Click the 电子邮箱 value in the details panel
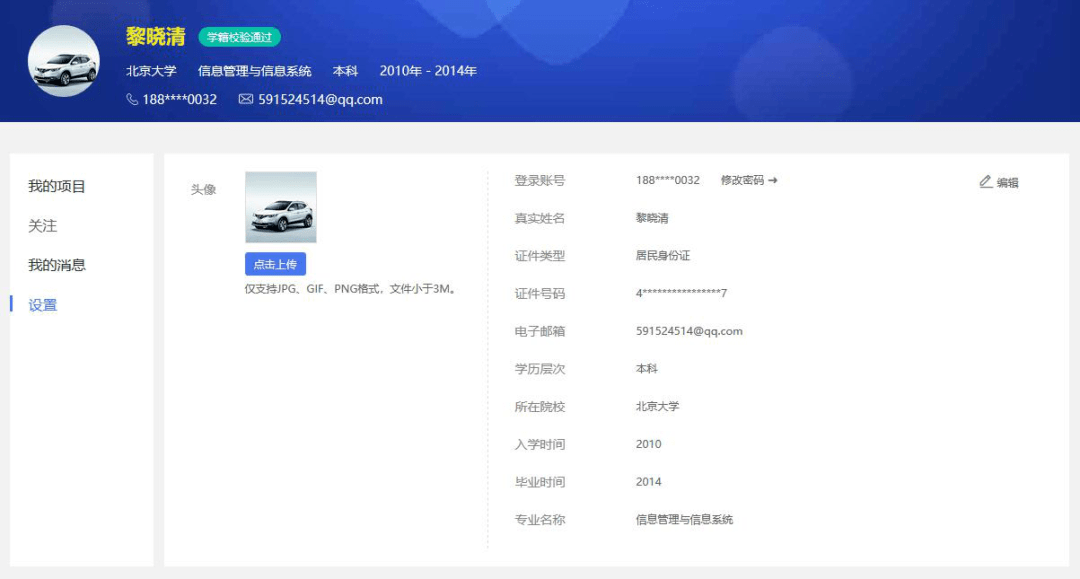The image size is (1080, 579). pyautogui.click(x=689, y=331)
